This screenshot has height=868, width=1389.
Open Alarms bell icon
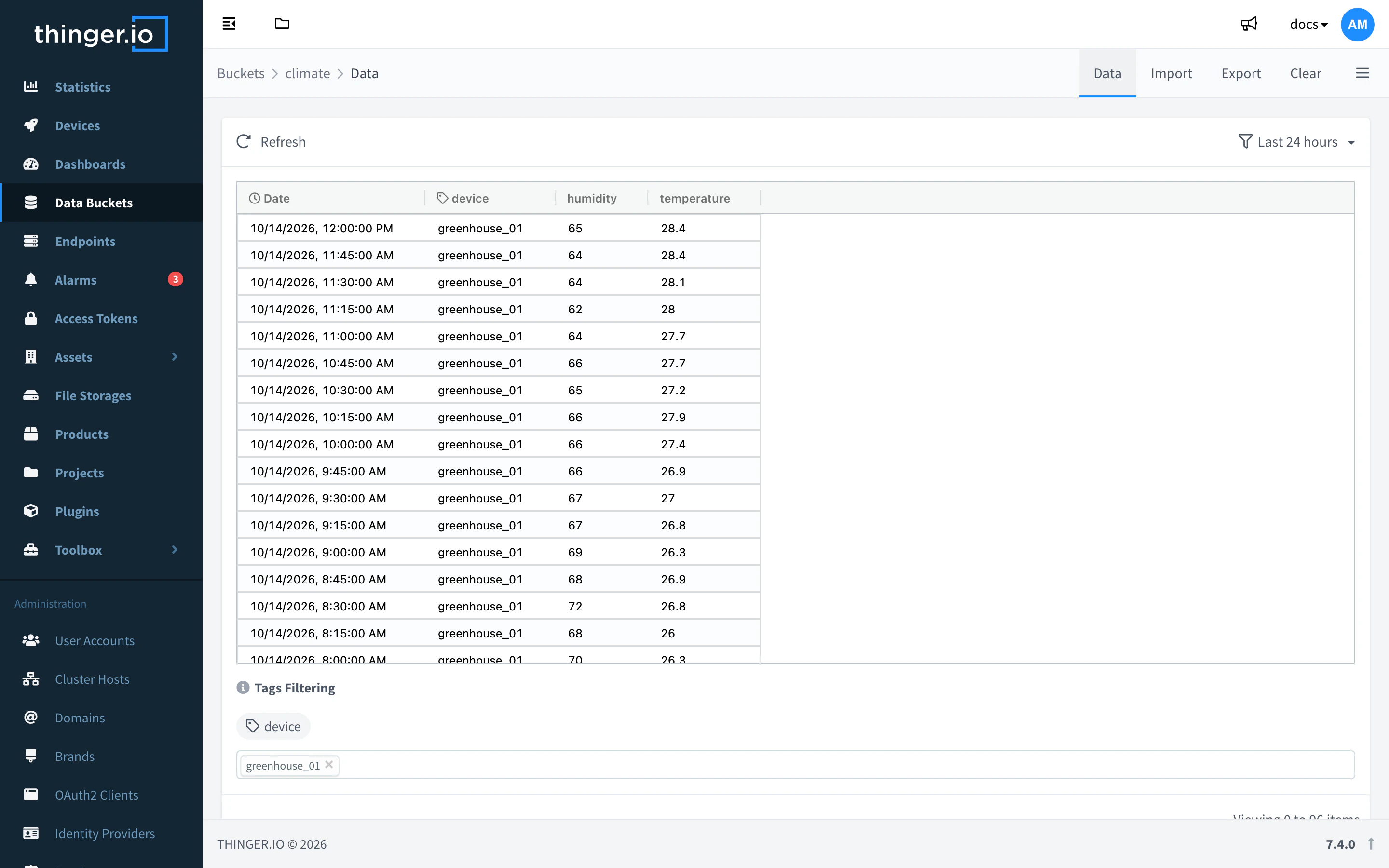point(31,280)
